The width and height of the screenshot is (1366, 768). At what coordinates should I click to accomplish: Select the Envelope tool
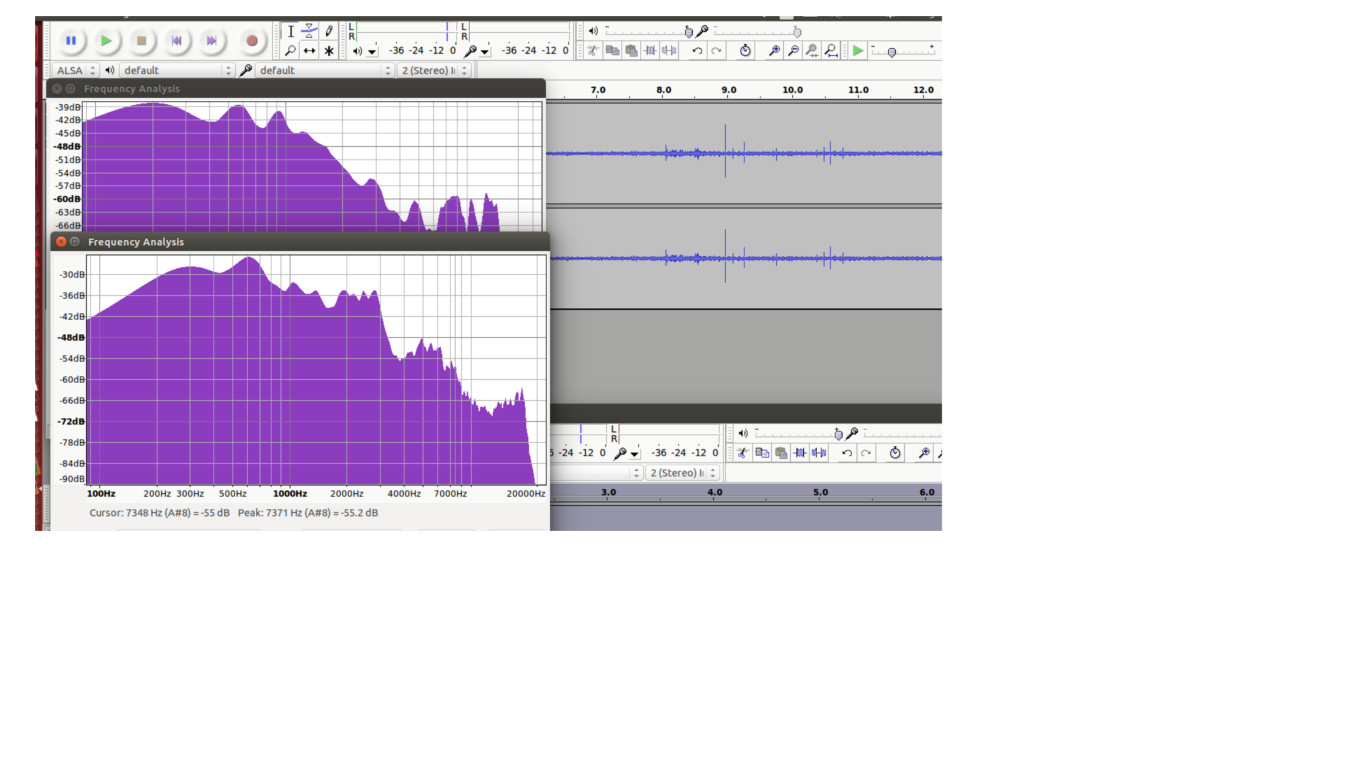tap(309, 31)
